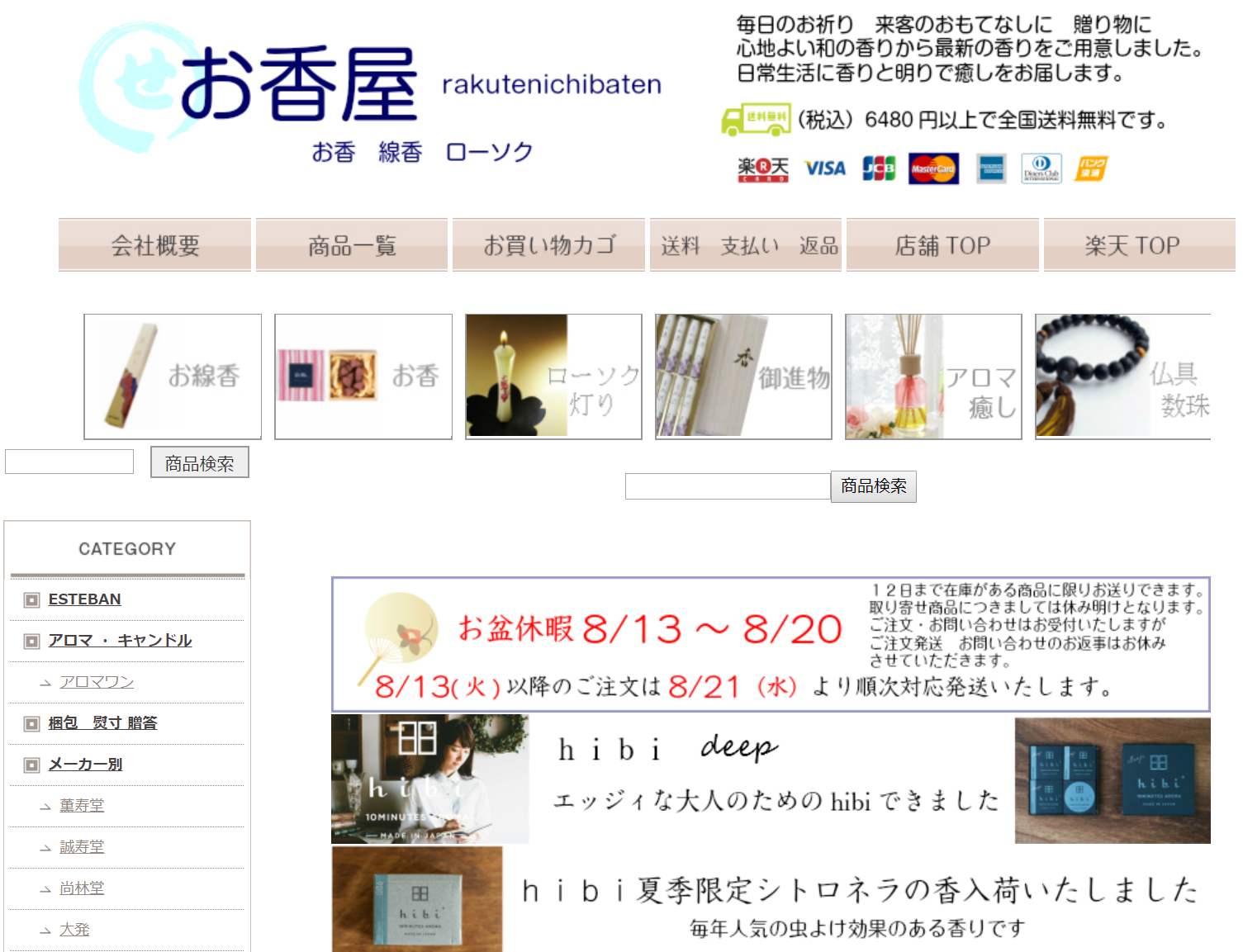
Task: Open the ローソク灯り candle category image
Action: pyautogui.click(x=553, y=377)
